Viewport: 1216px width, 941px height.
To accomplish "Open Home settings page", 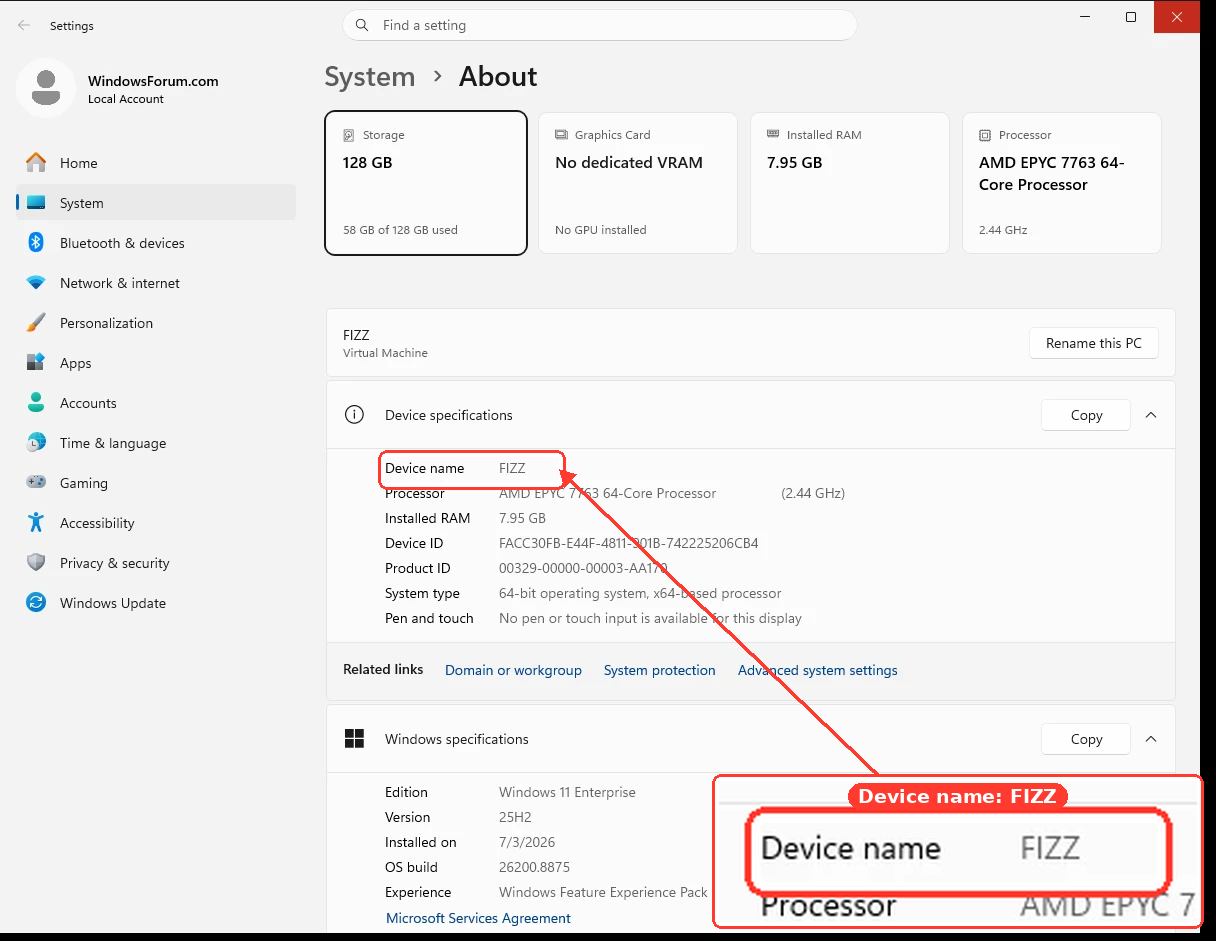I will [156, 163].
